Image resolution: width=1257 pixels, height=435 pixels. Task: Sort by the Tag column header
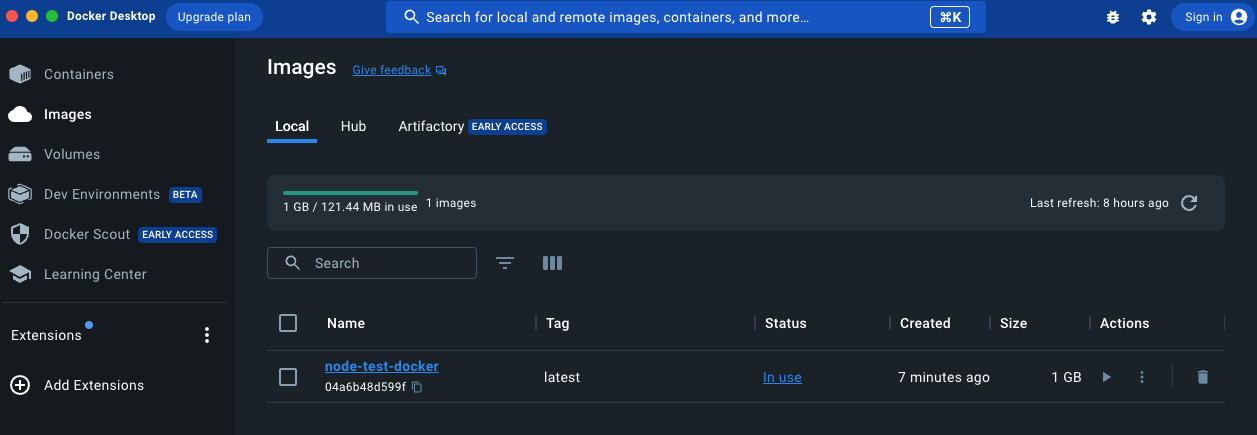[558, 323]
